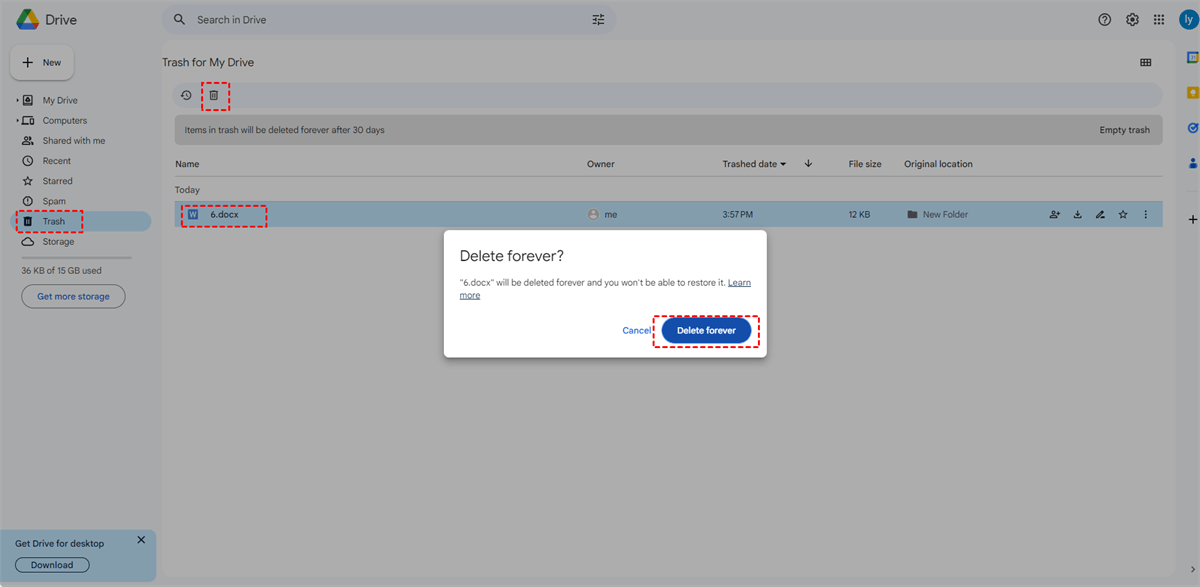Viewport: 1200px width, 587px height.
Task: Click the File size column header
Action: pyautogui.click(x=865, y=164)
